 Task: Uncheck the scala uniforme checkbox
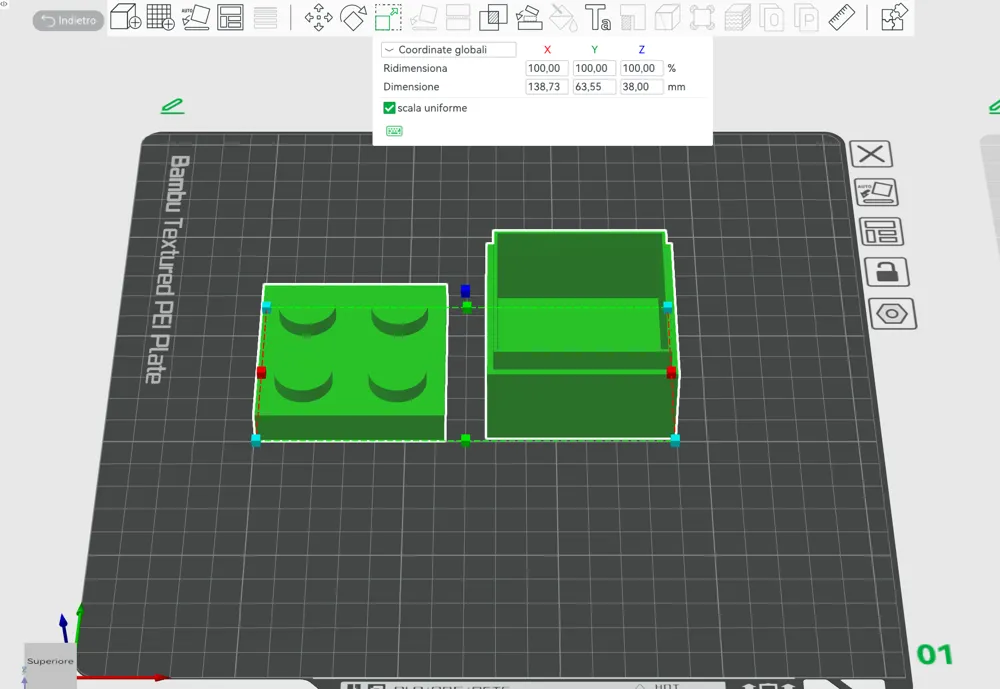[x=389, y=108]
